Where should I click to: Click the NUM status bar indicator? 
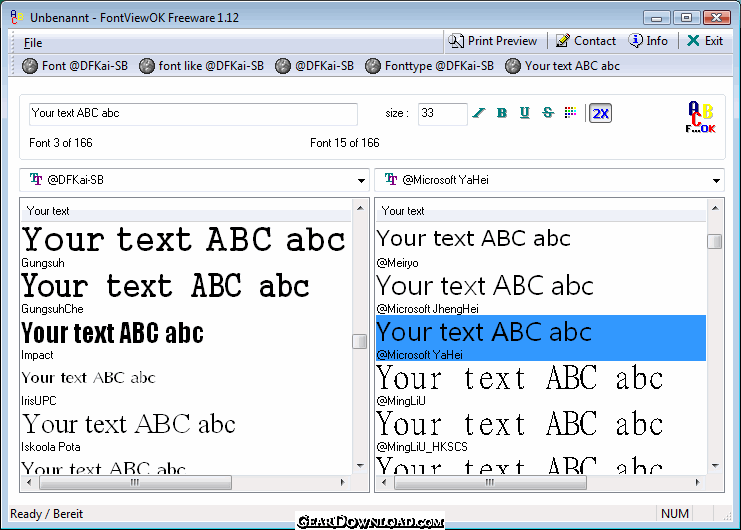(675, 513)
